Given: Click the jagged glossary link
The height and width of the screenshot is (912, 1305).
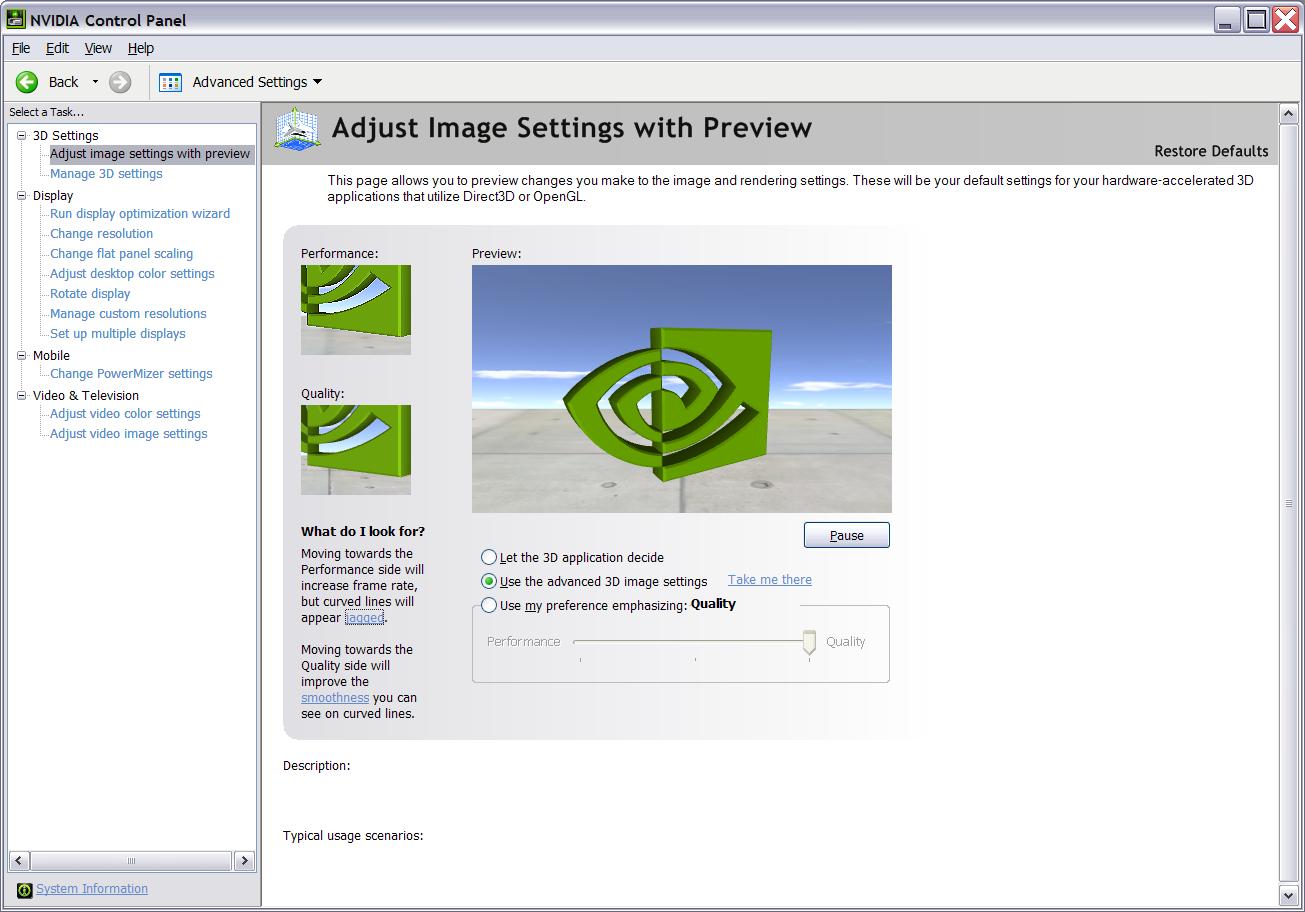Looking at the screenshot, I should [x=364, y=618].
